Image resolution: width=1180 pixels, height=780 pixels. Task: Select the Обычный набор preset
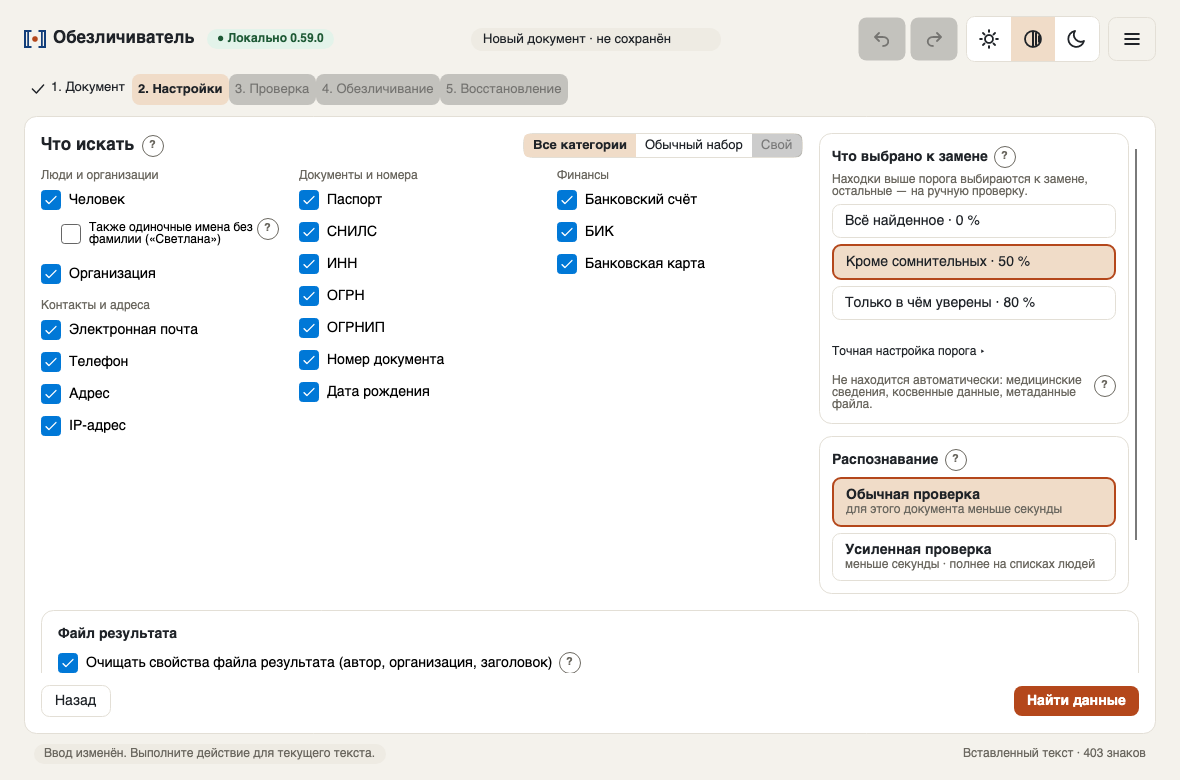(x=693, y=145)
